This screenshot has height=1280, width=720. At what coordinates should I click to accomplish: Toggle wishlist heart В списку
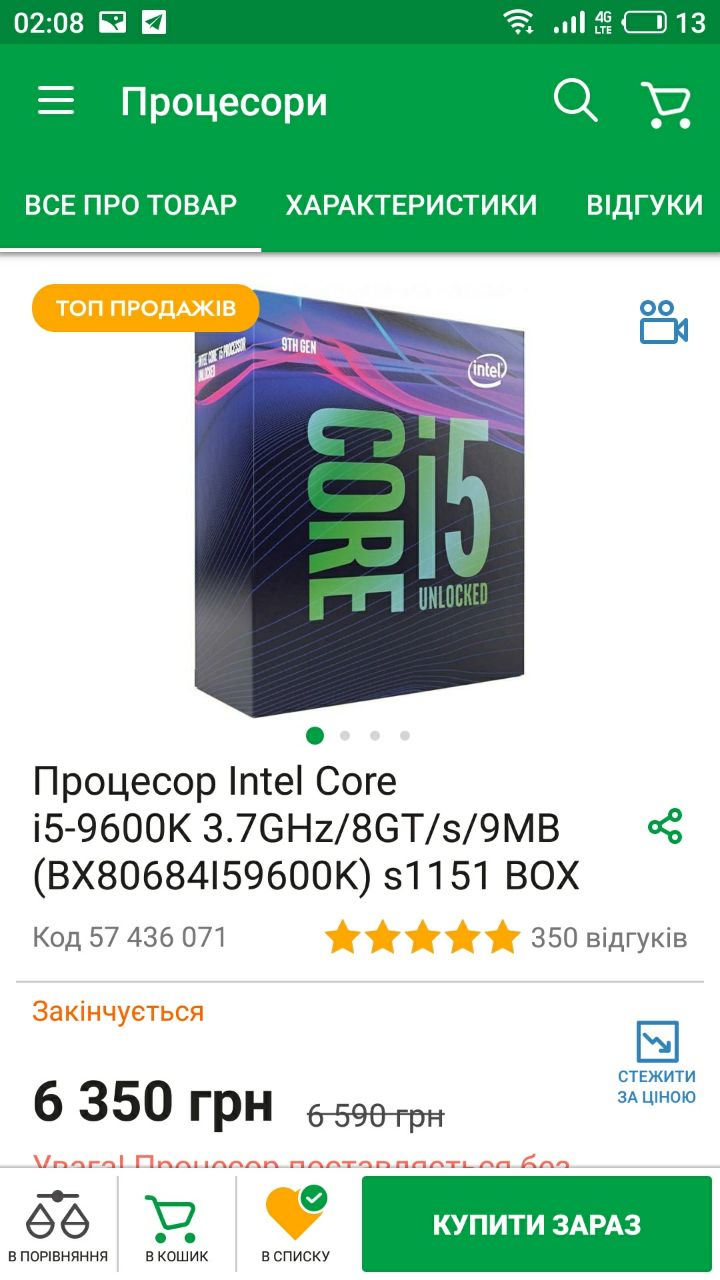point(296,1226)
